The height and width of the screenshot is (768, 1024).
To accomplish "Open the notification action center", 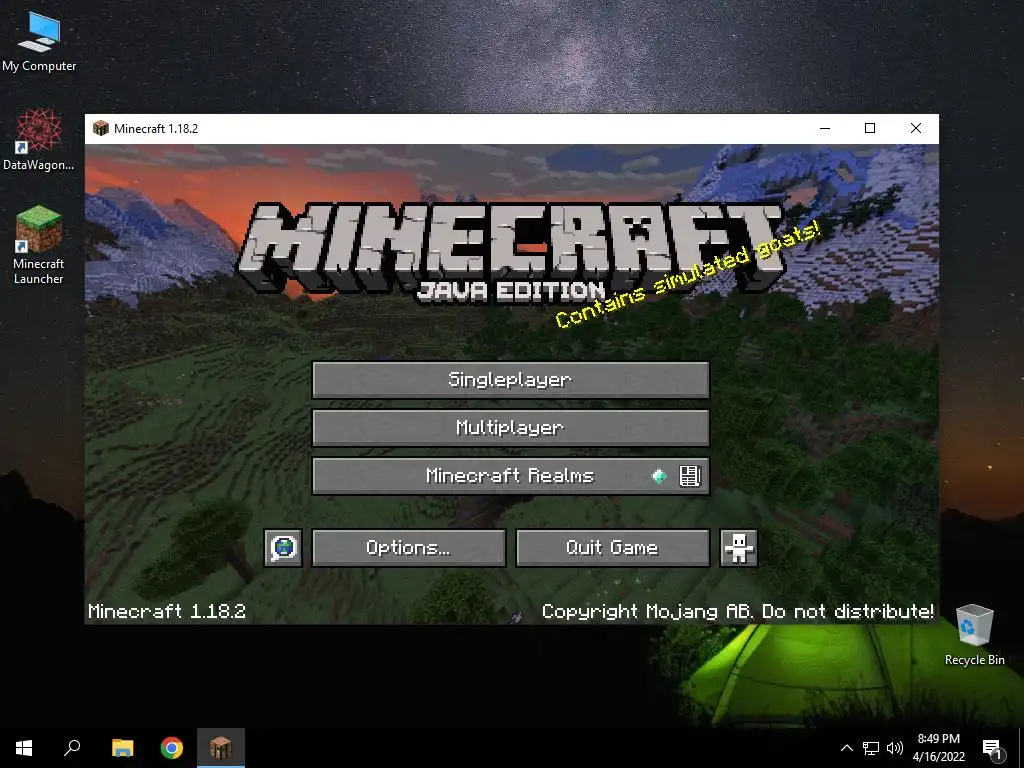I will [993, 748].
